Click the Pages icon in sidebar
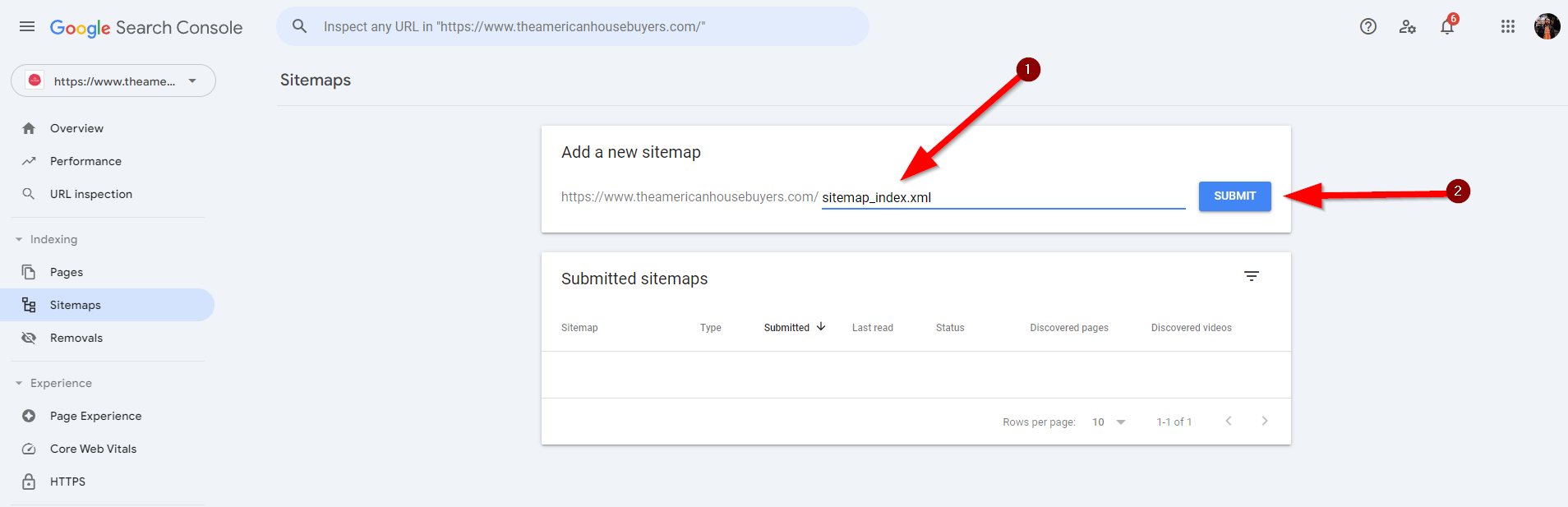The width and height of the screenshot is (1568, 507). 29,272
